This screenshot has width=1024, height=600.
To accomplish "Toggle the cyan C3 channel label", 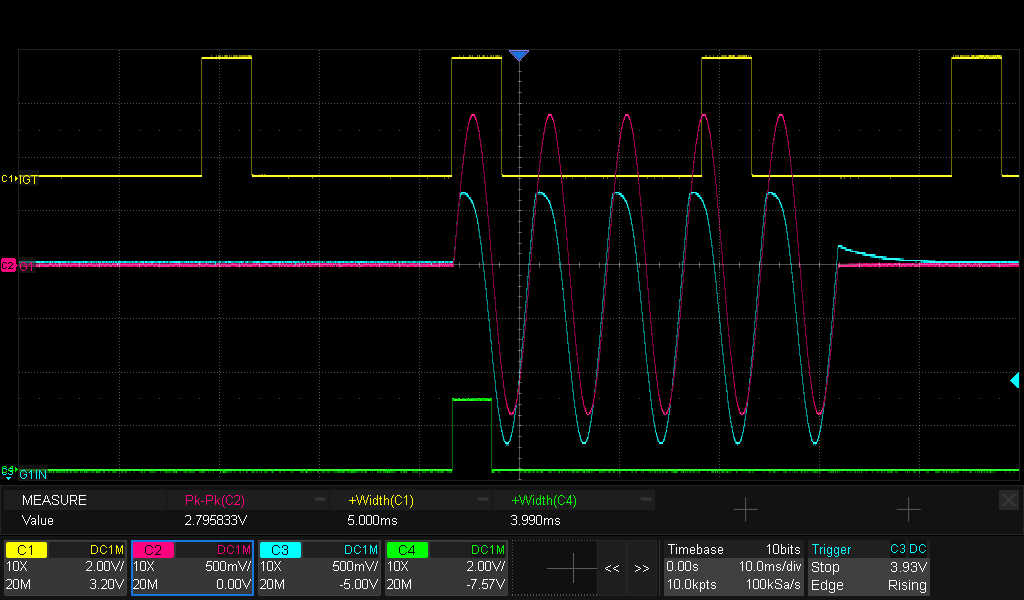I will [280, 550].
